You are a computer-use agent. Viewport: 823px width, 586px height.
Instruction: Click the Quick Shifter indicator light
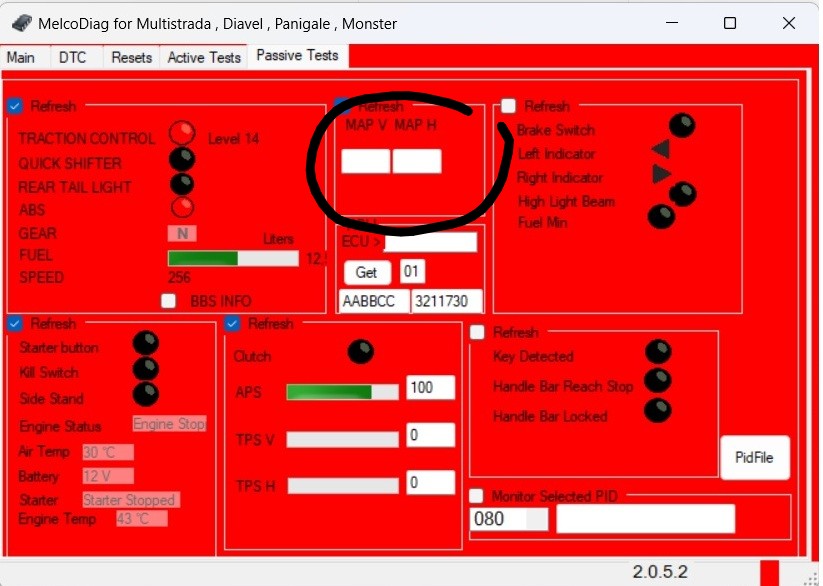pyautogui.click(x=182, y=159)
